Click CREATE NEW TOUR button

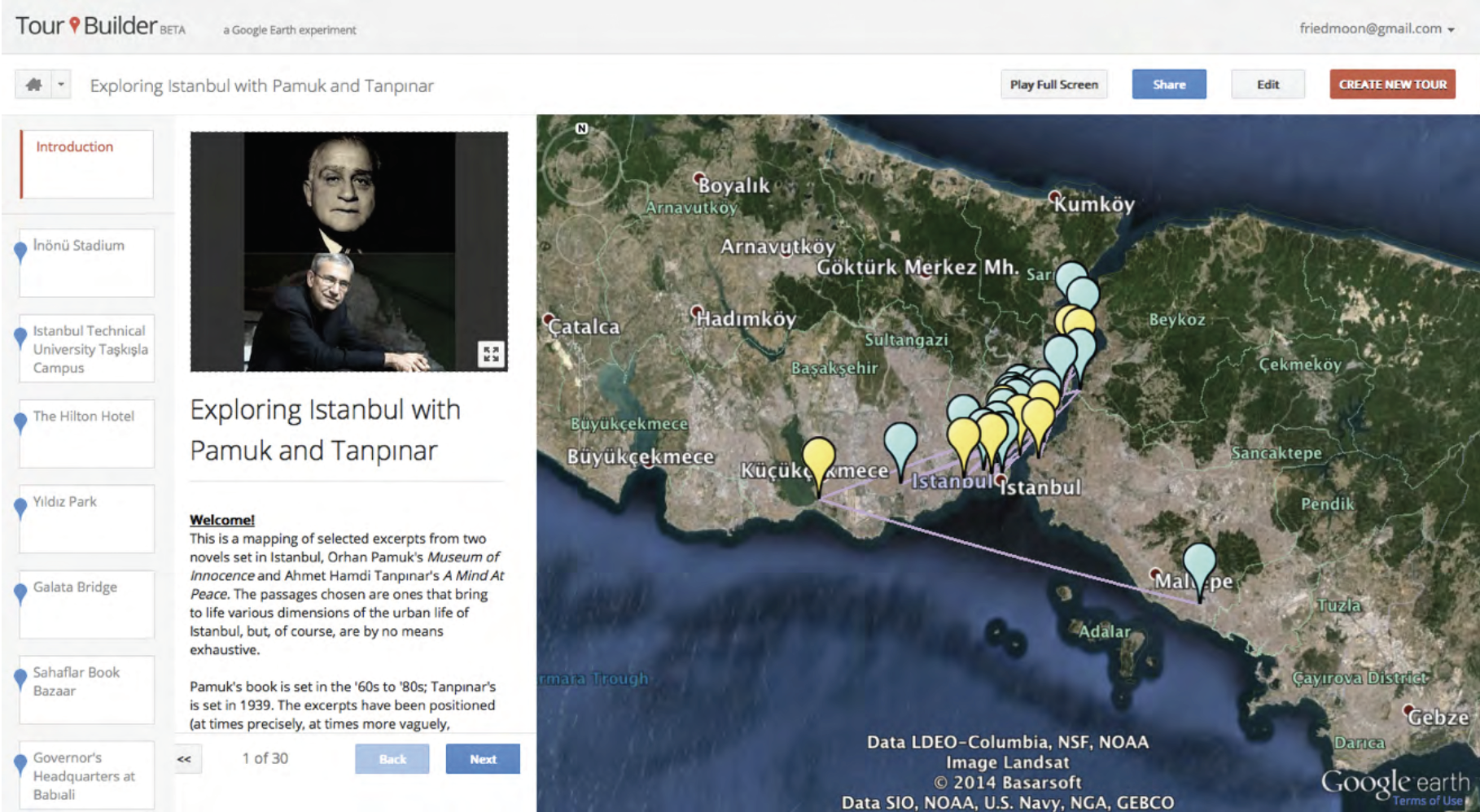1392,85
